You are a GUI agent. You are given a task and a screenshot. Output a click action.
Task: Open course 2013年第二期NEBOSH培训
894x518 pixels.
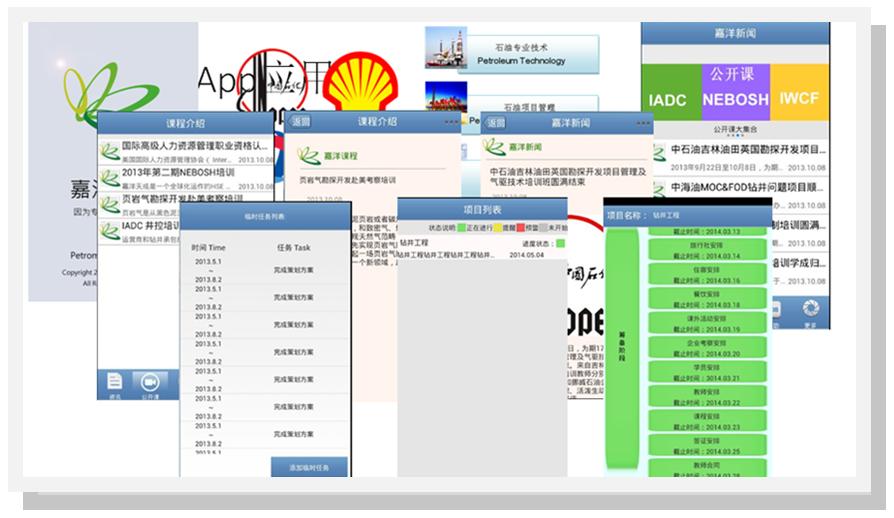(x=186, y=178)
